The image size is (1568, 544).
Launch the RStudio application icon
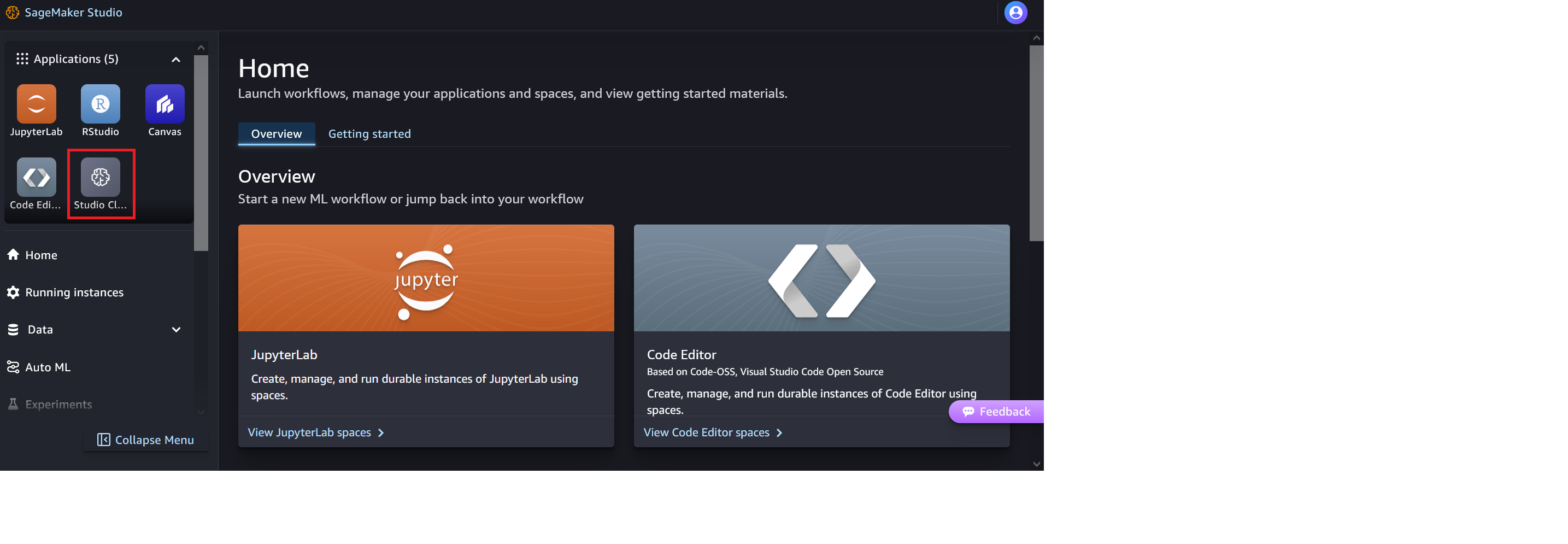point(101,103)
